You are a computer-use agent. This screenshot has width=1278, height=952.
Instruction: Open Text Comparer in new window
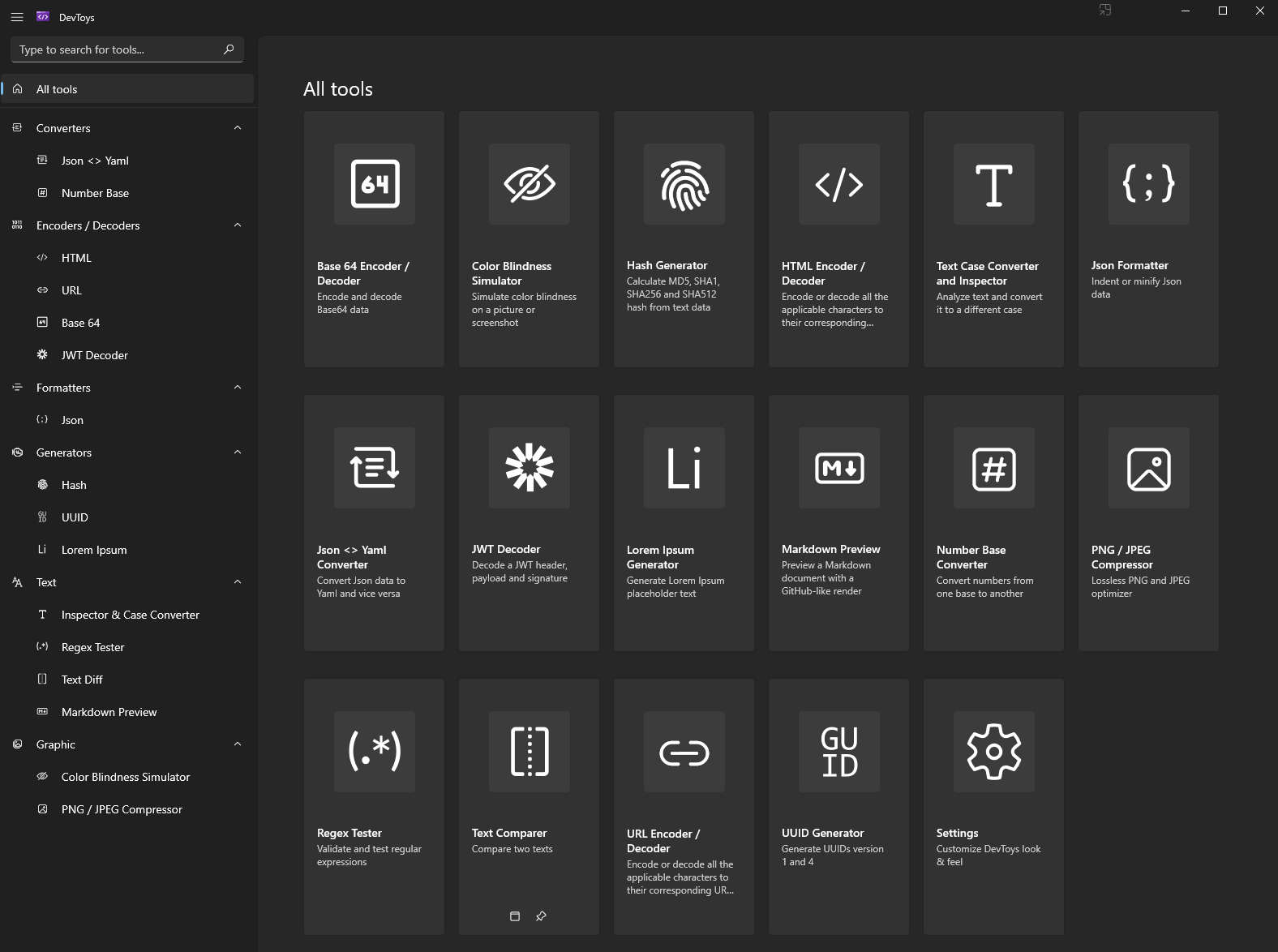tap(514, 916)
